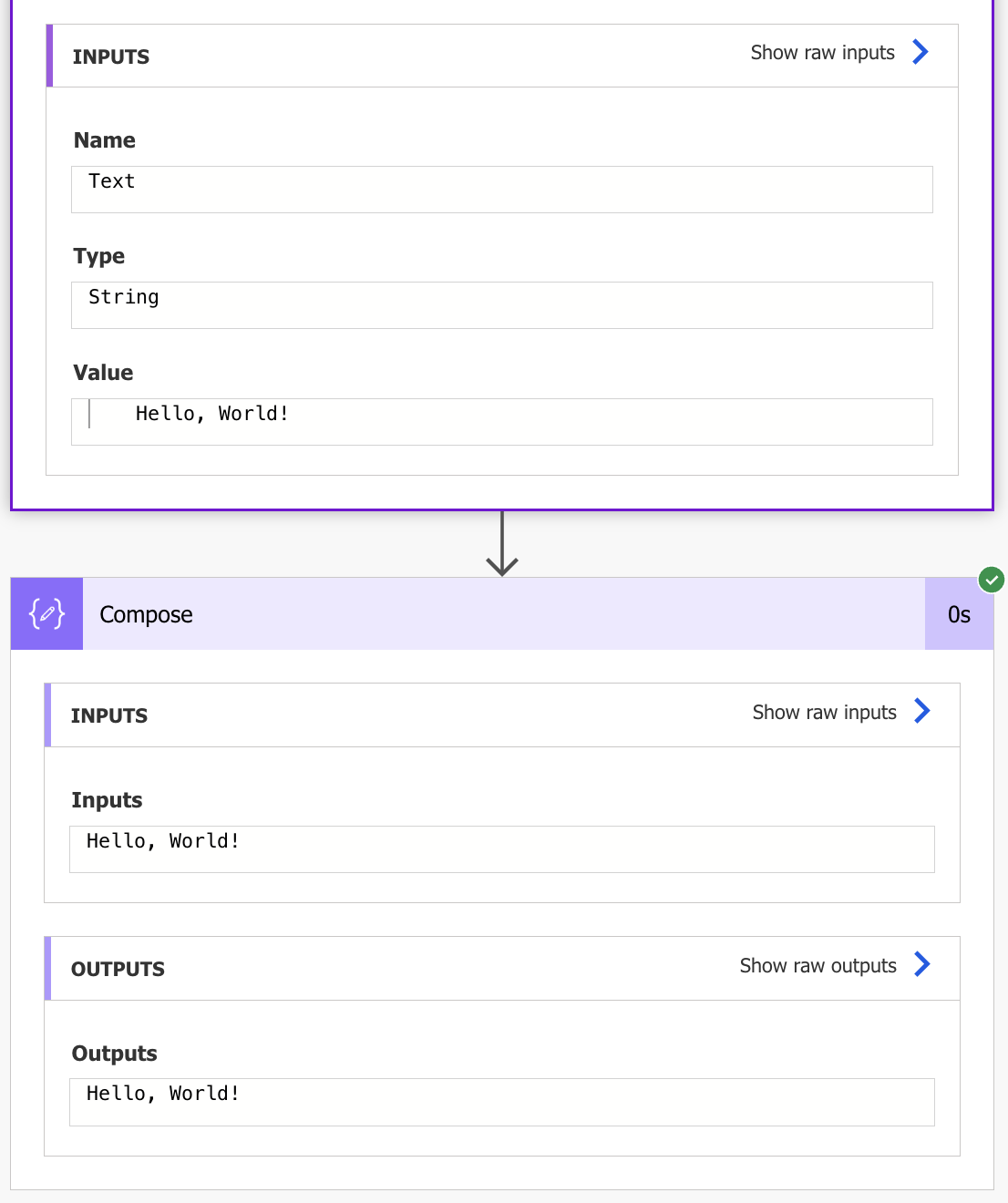This screenshot has height=1203, width=1008.
Task: Click the Compose action's purple braces icon
Action: pos(46,614)
